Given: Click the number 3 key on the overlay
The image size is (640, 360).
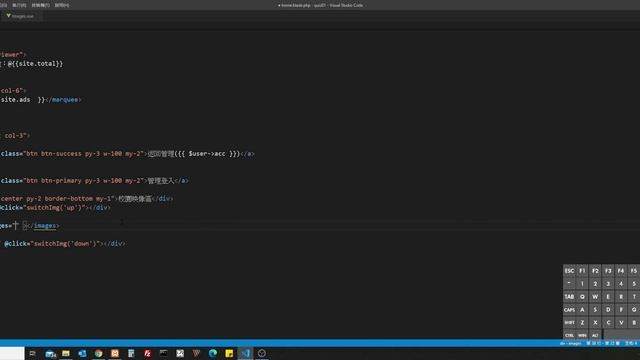Looking at the screenshot, I should tap(608, 284).
